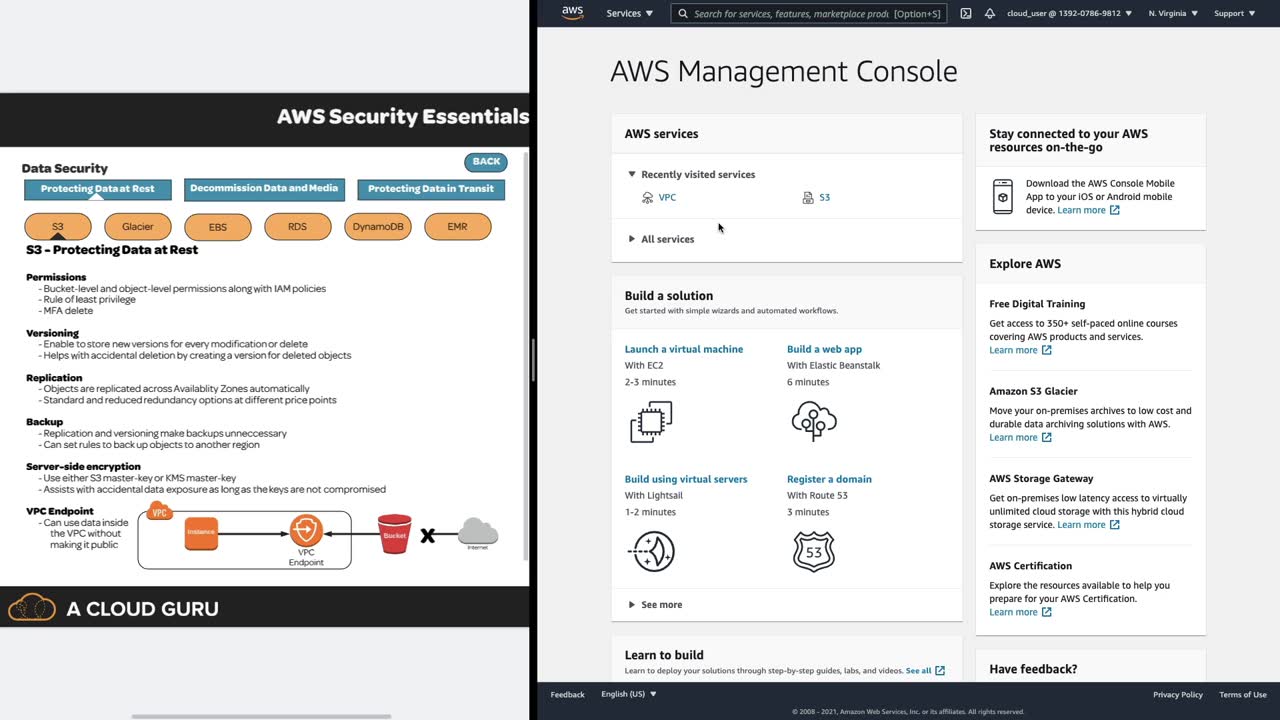The width and height of the screenshot is (1280, 720).
Task: Click the Lightsail compass icon
Action: (x=654, y=551)
